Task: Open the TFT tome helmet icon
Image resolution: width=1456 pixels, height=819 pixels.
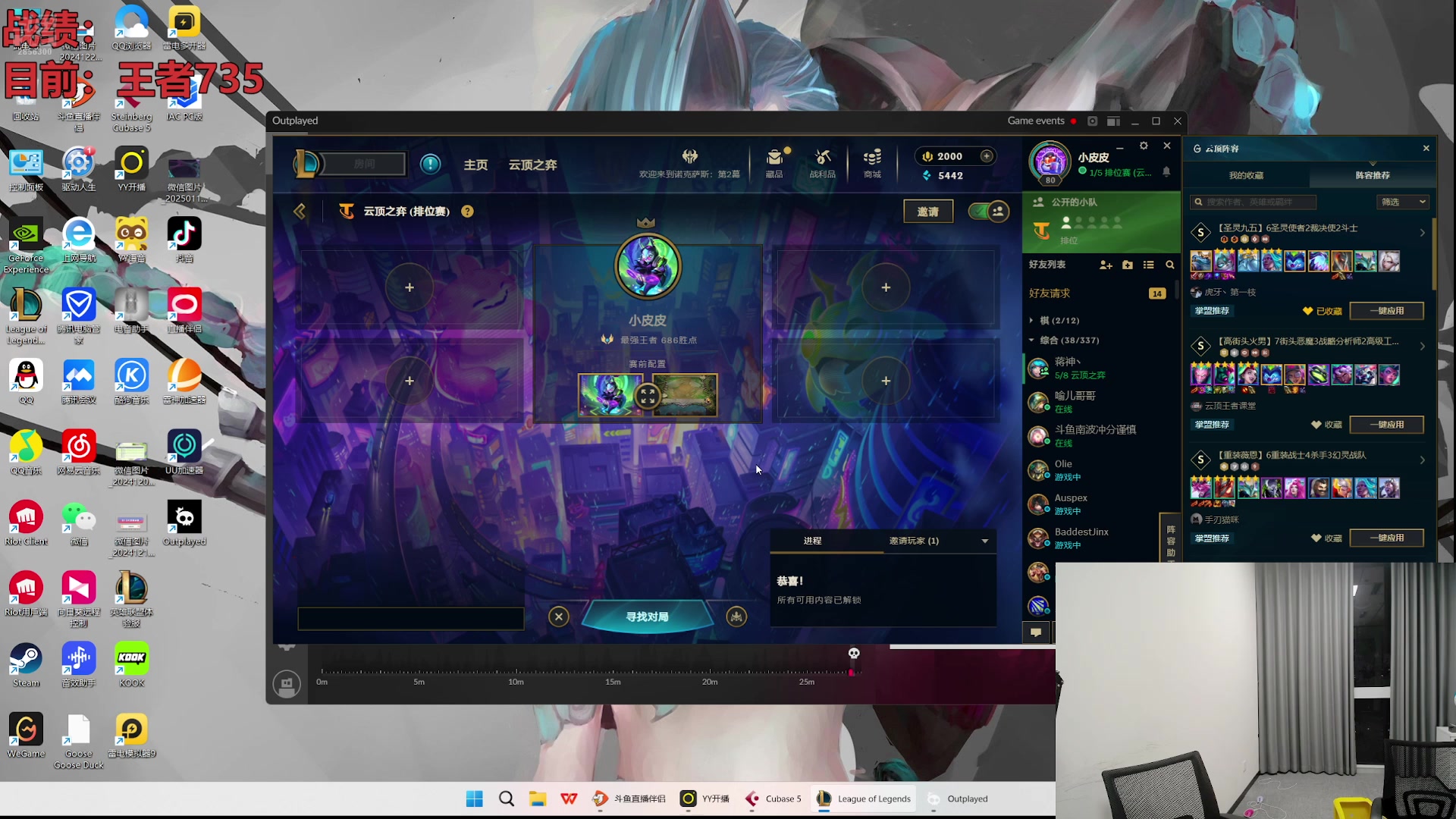Action: 689,156
